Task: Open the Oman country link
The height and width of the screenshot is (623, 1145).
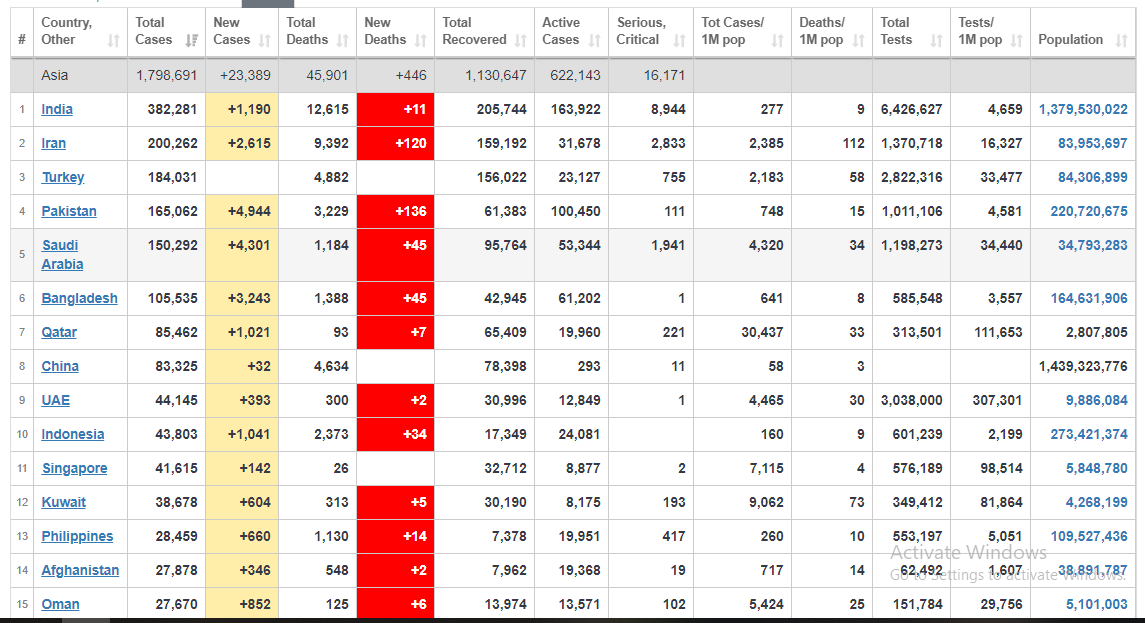Action: [61, 604]
